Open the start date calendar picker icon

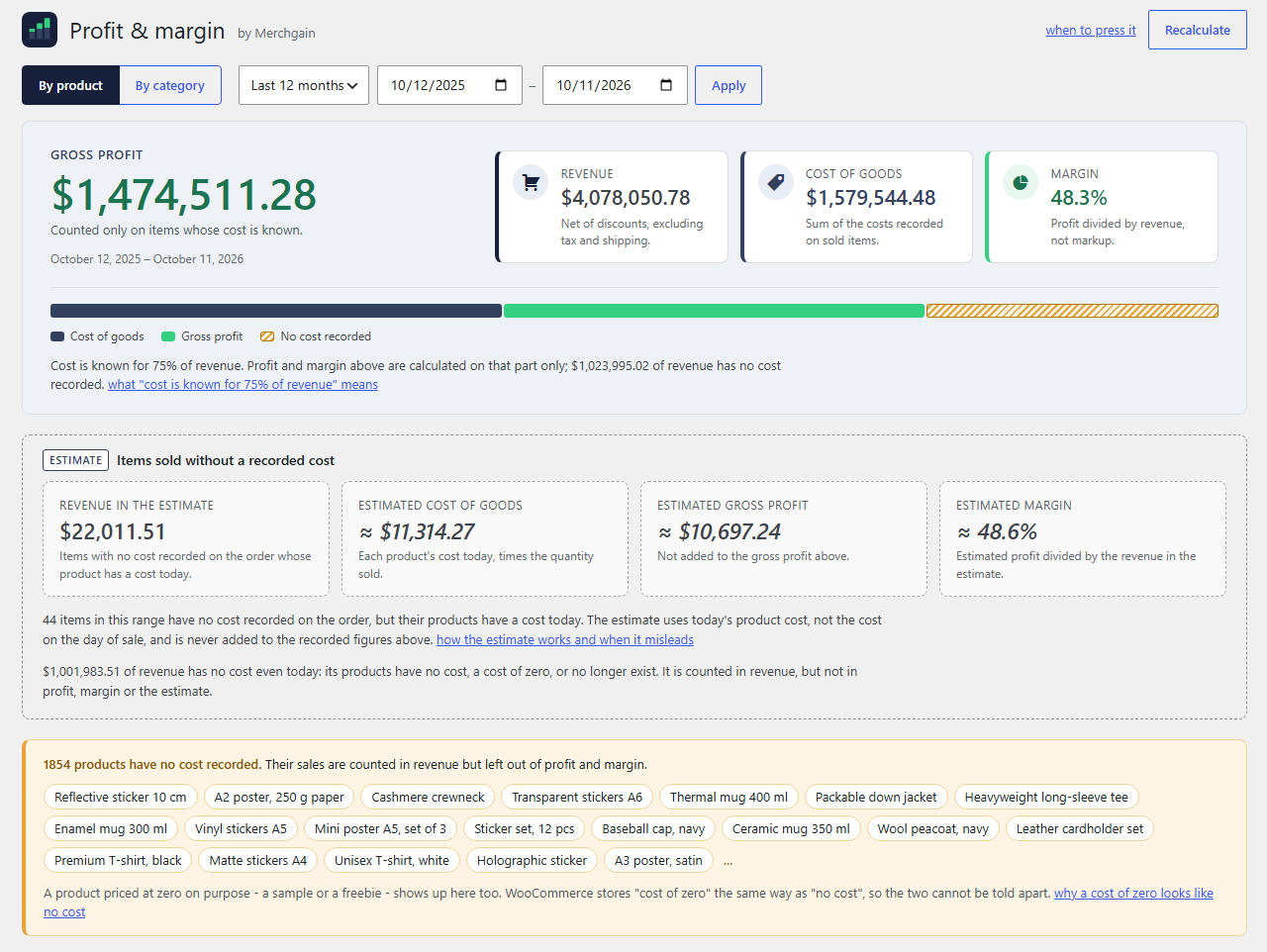click(501, 85)
